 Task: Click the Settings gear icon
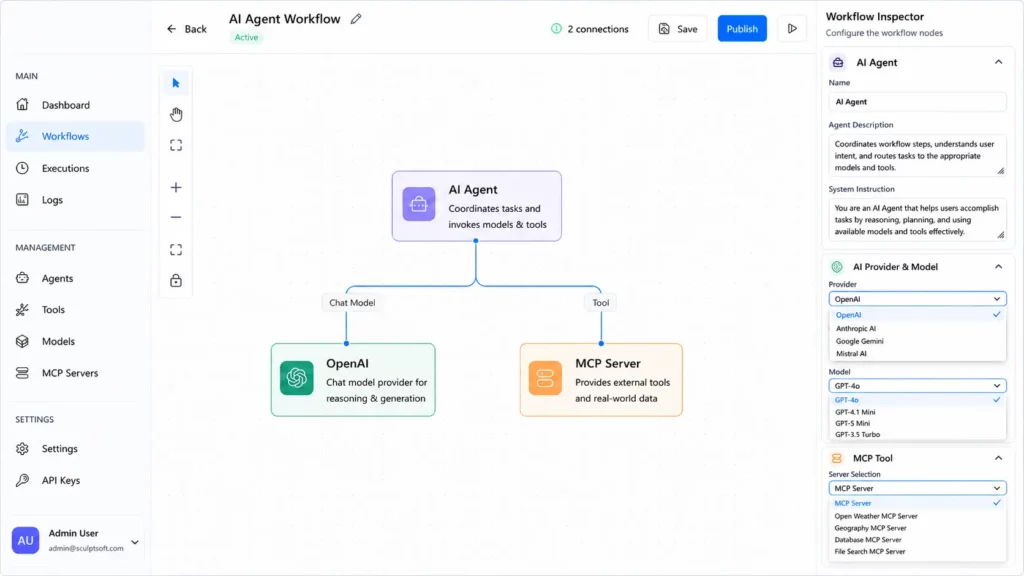pyautogui.click(x=22, y=449)
